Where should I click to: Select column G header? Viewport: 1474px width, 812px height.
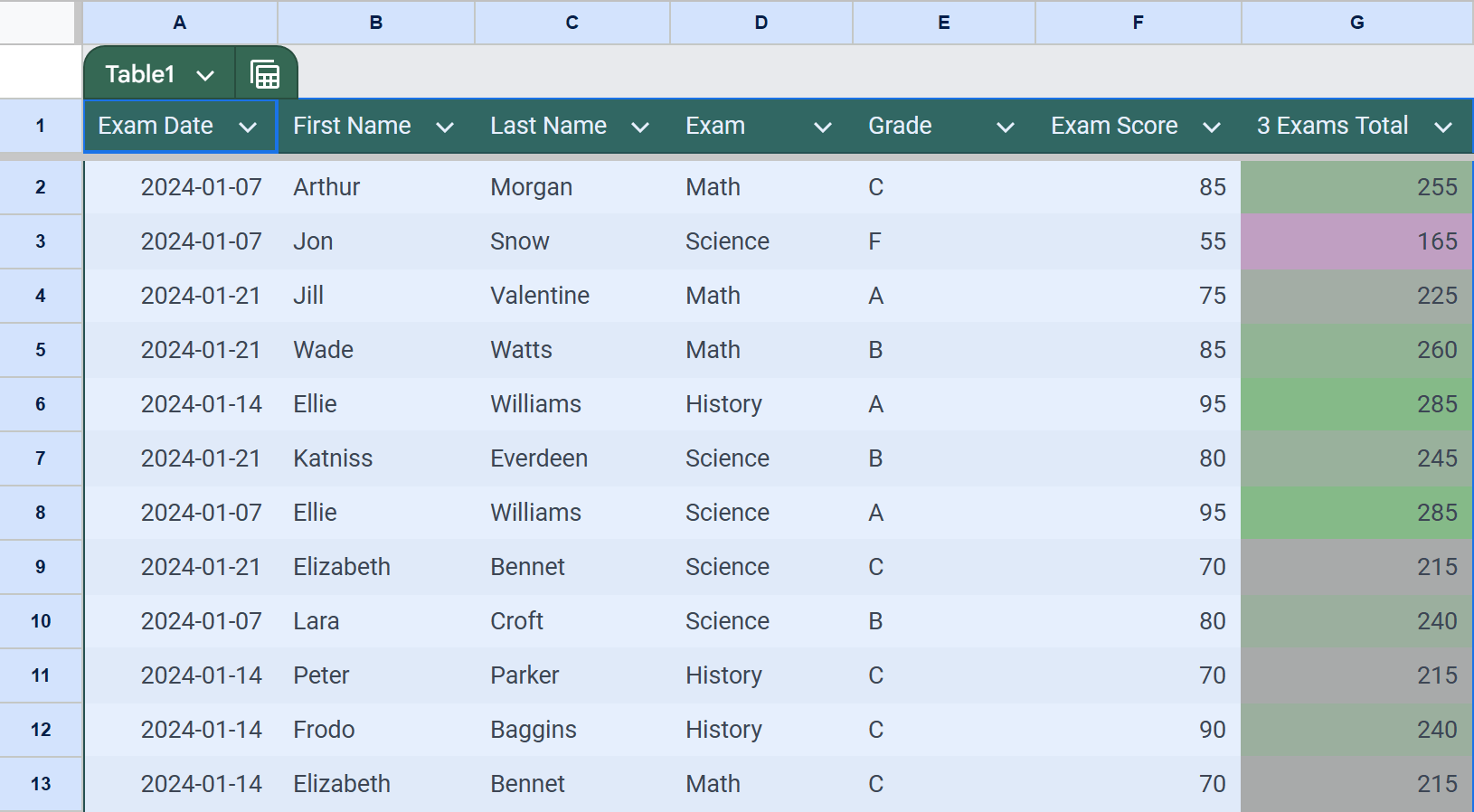click(1357, 23)
